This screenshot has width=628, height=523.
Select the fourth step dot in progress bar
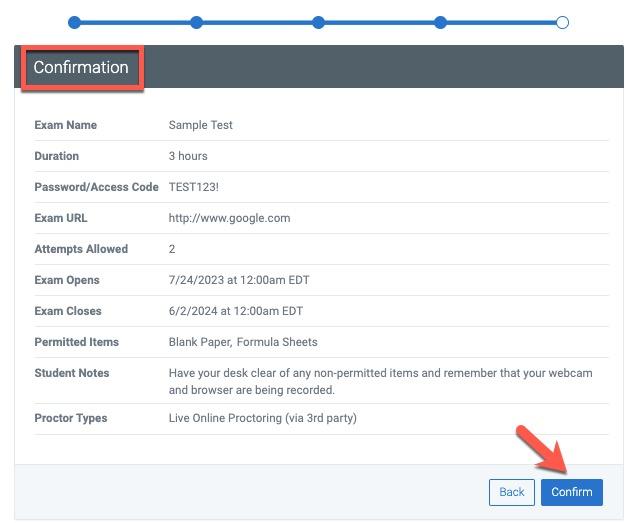click(x=440, y=22)
